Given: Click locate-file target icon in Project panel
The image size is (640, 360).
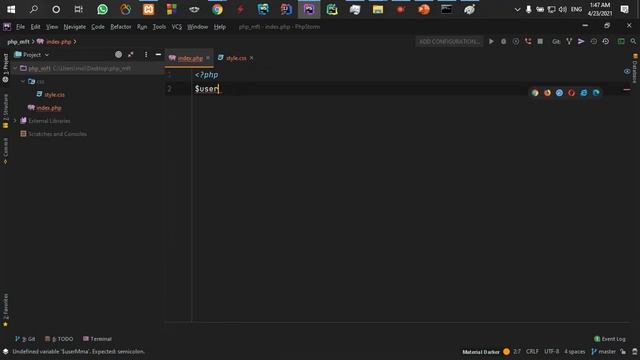Looking at the screenshot, I should point(118,54).
